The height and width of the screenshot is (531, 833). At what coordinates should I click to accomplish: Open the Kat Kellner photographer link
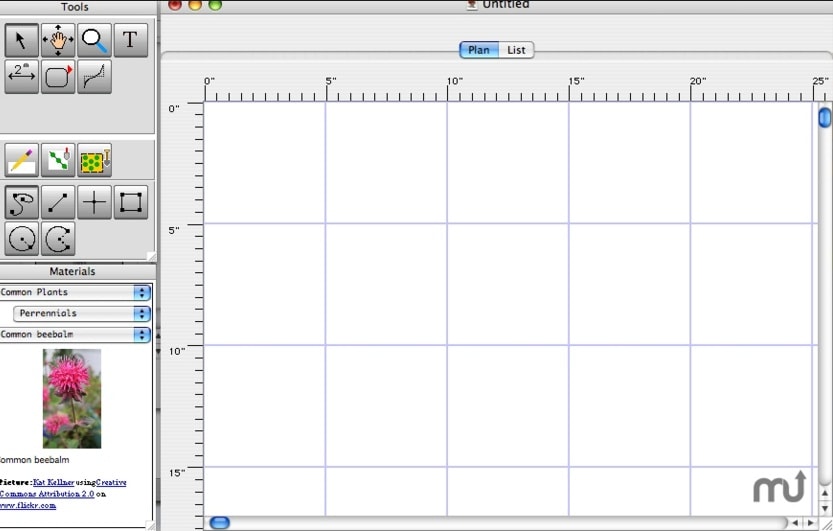click(53, 482)
